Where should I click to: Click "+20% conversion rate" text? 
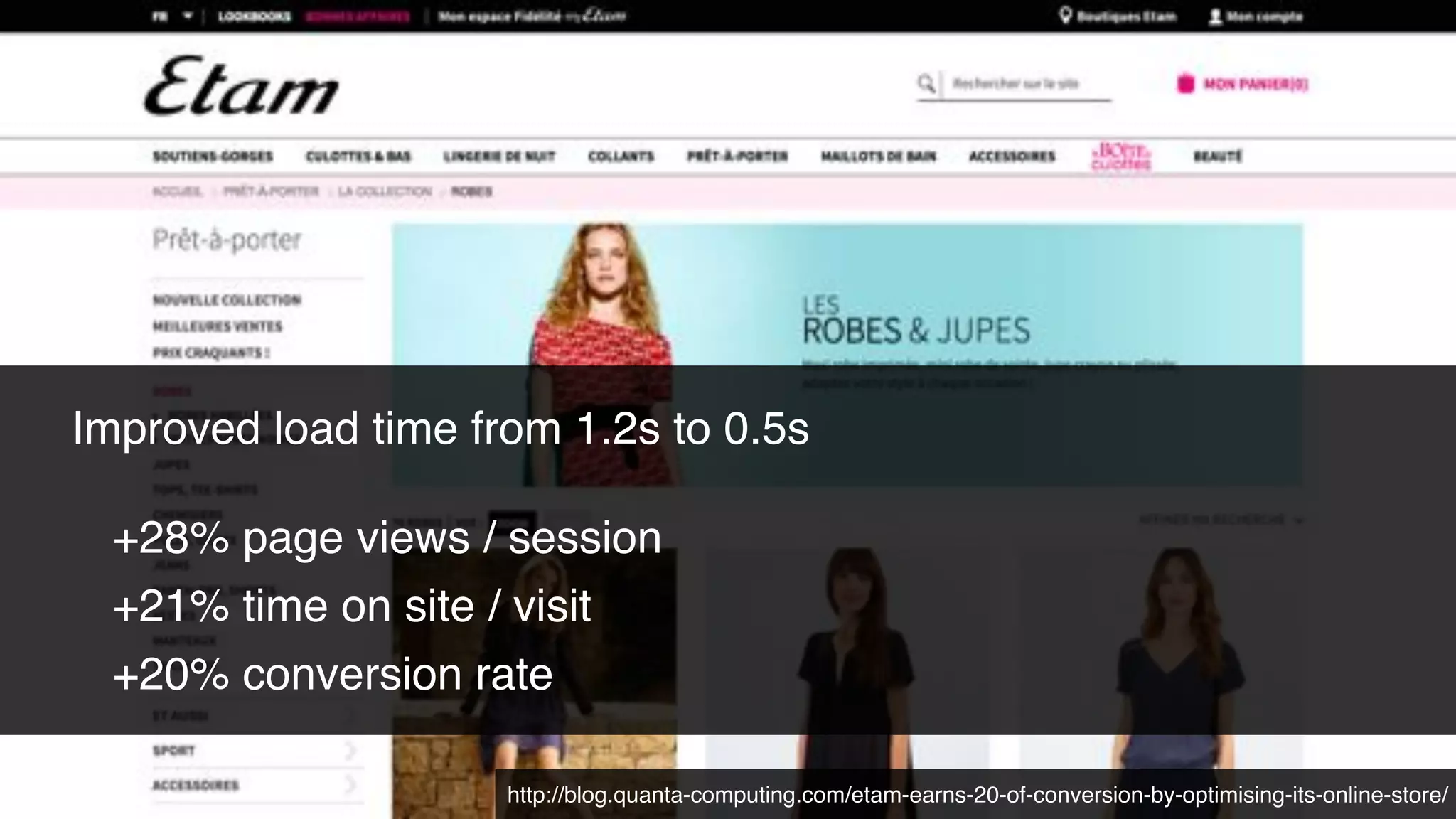coord(333,674)
